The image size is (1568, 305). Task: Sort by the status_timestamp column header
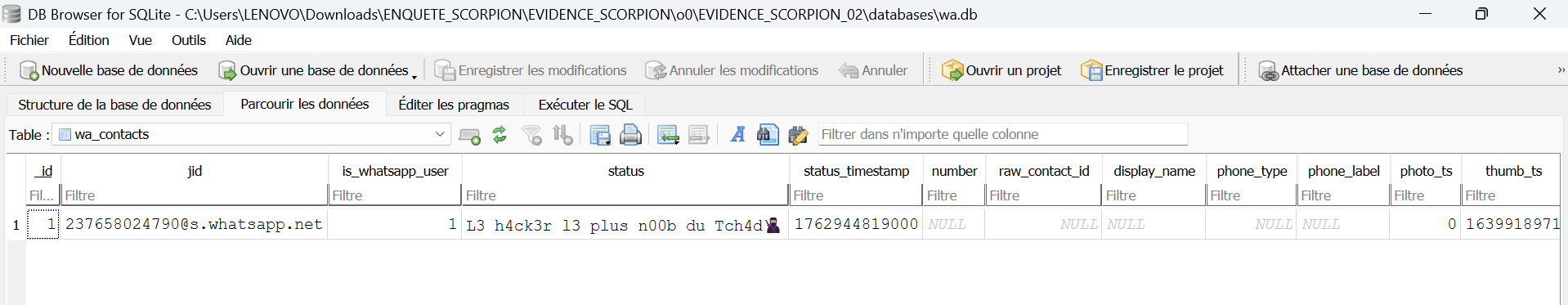(856, 171)
